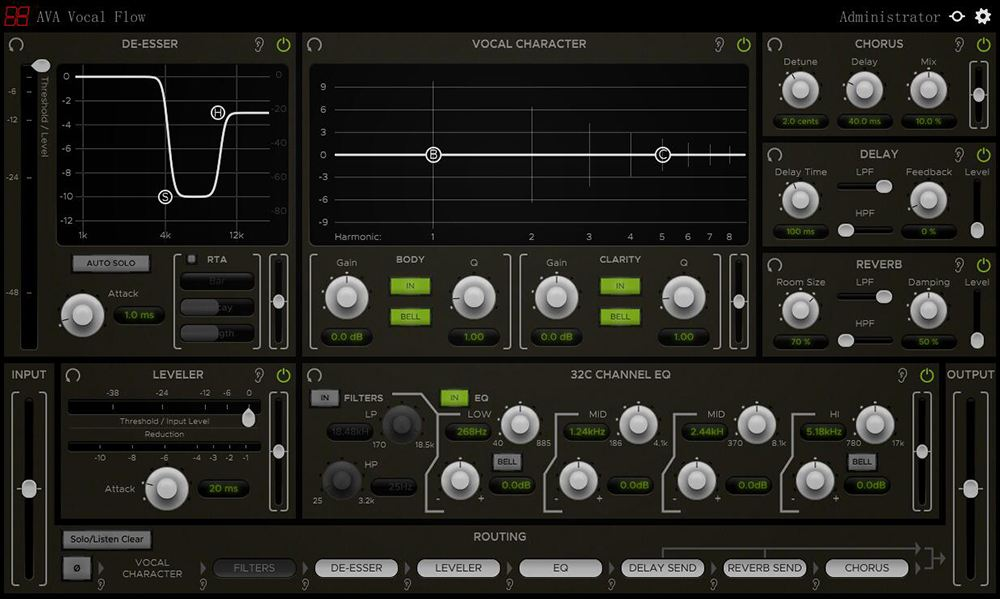Viewport: 1000px width, 599px height.
Task: Enable the RTA checkbox
Action: click(x=191, y=259)
